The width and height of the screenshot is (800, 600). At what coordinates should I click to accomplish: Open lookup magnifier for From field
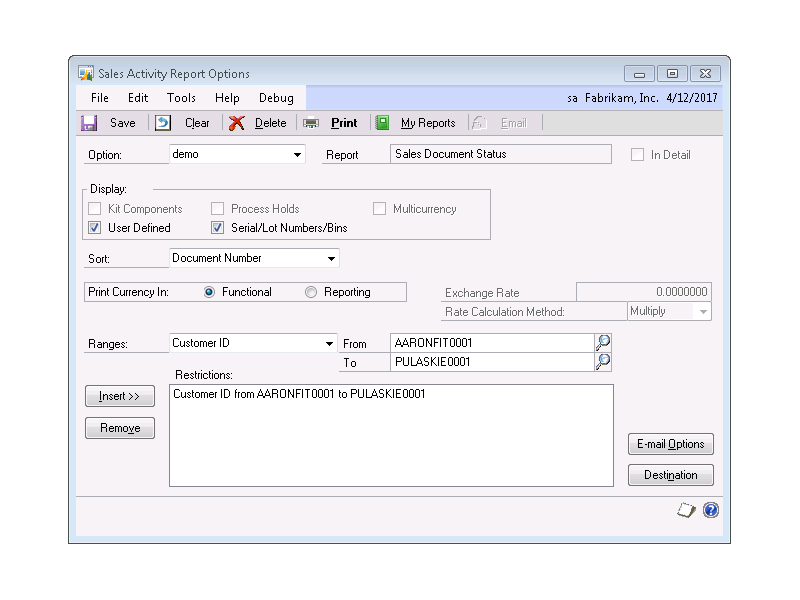pyautogui.click(x=603, y=343)
